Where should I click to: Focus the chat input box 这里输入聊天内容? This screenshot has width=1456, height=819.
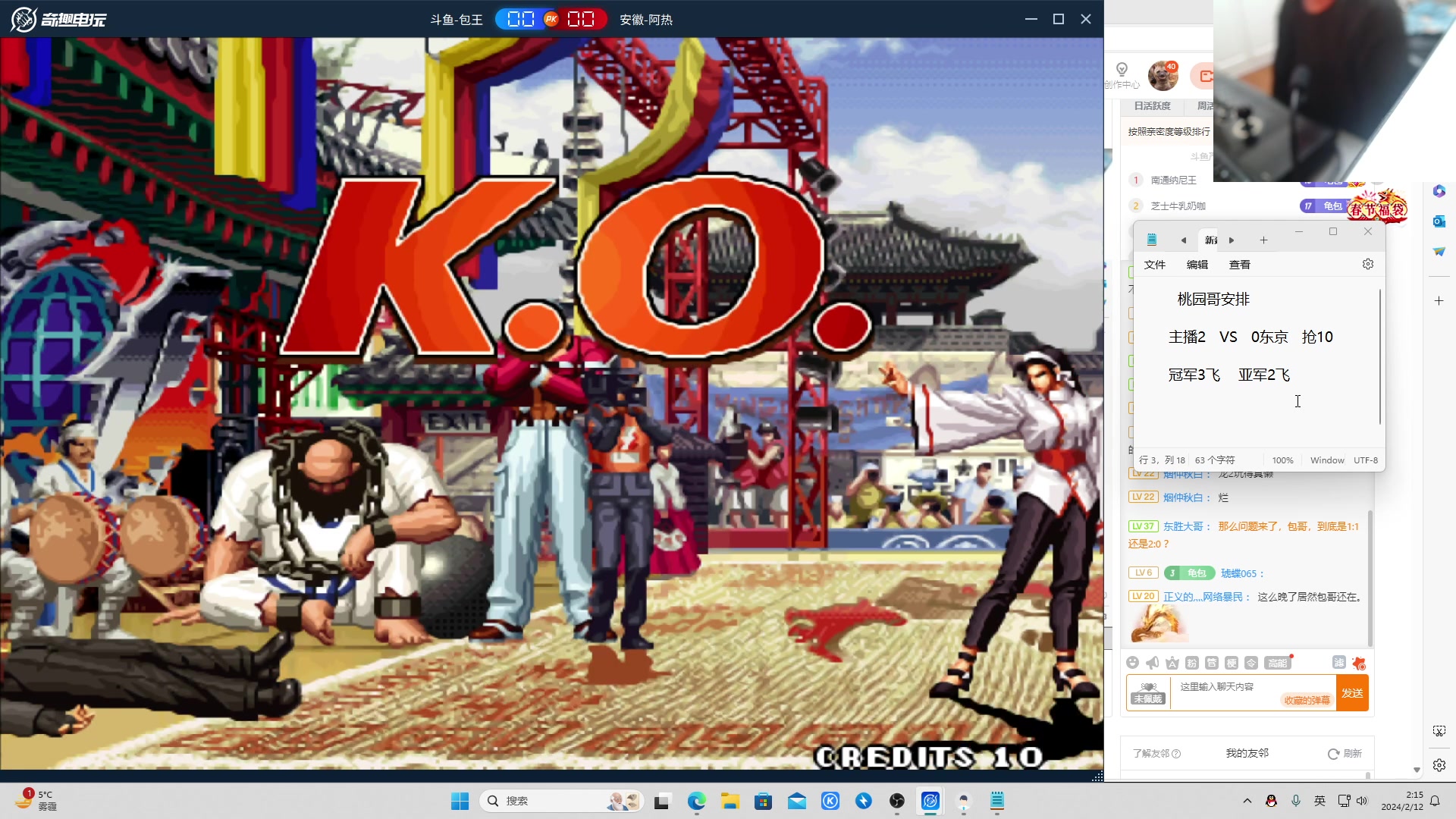click(x=1253, y=692)
